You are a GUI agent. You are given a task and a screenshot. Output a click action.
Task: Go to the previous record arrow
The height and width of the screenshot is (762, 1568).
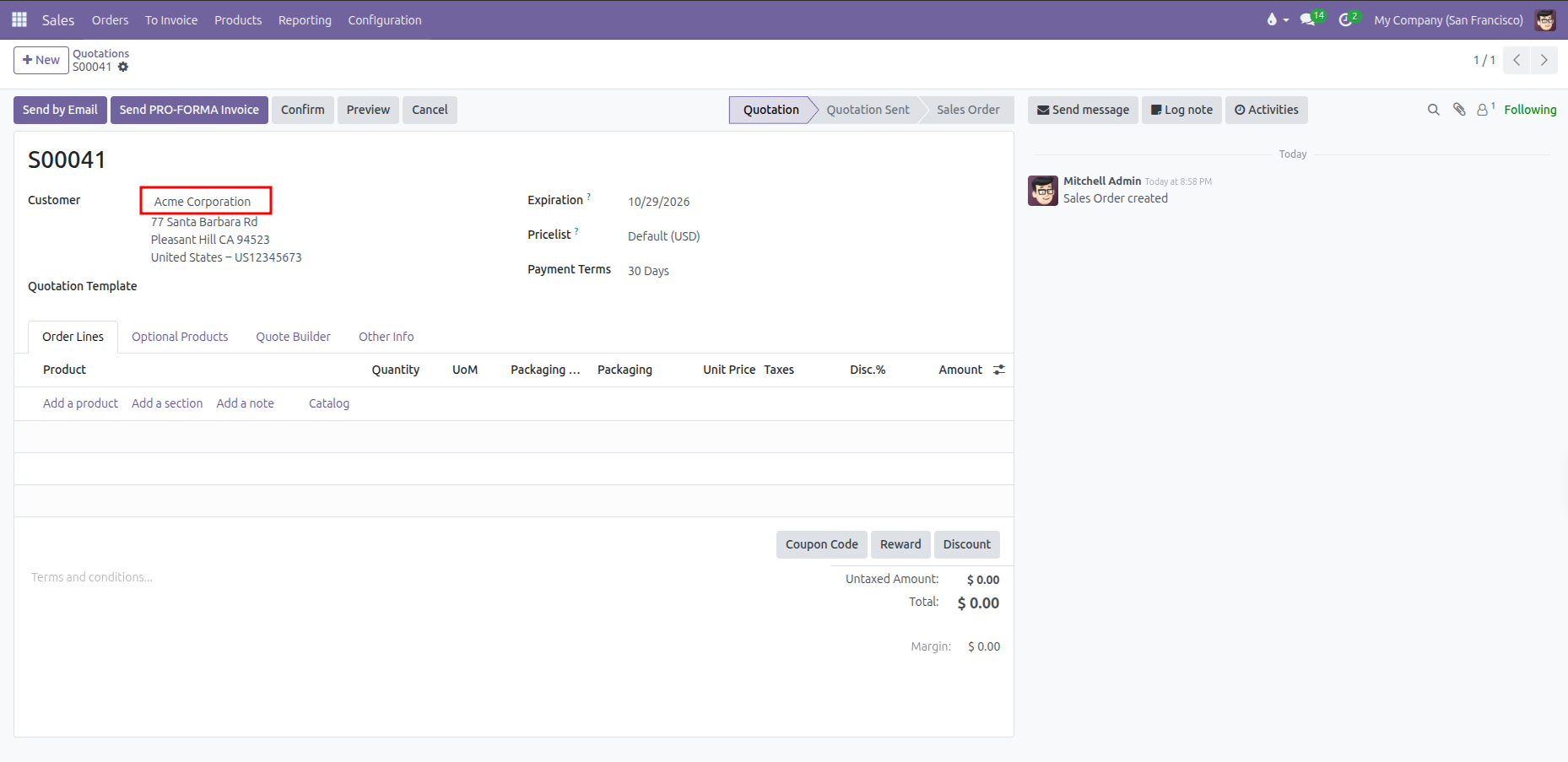[1517, 60]
